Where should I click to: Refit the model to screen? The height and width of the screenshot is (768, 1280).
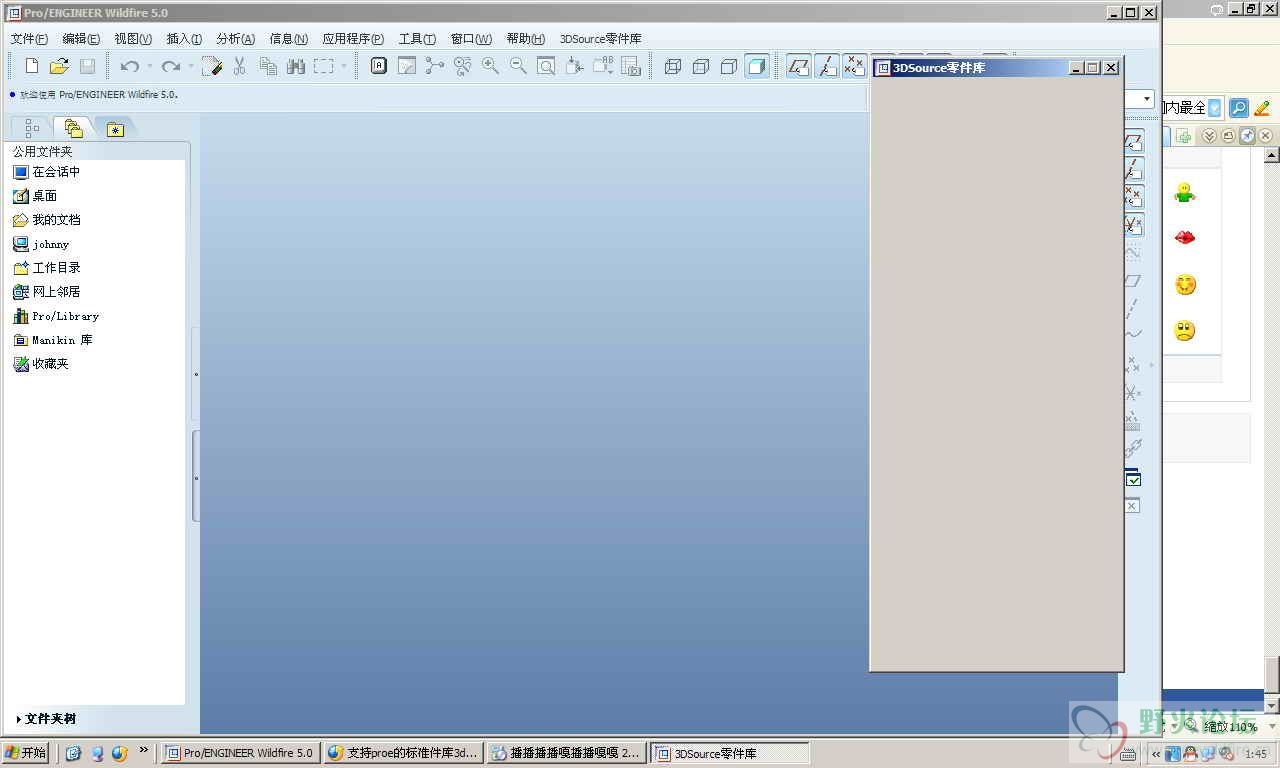pyautogui.click(x=546, y=66)
